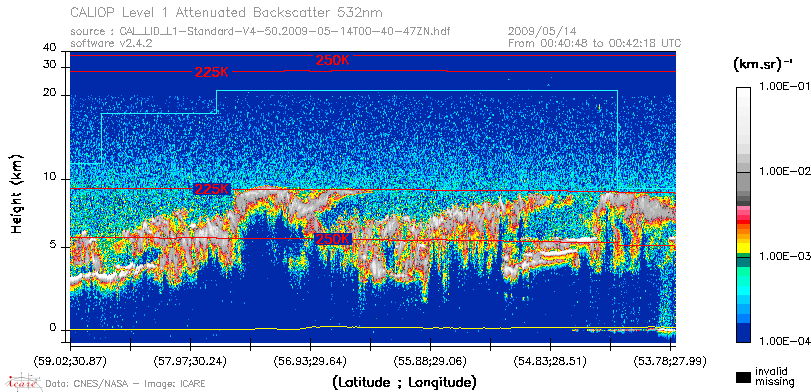Click the 'Height (km)' axis label
811x392 pixels.
pos(18,193)
